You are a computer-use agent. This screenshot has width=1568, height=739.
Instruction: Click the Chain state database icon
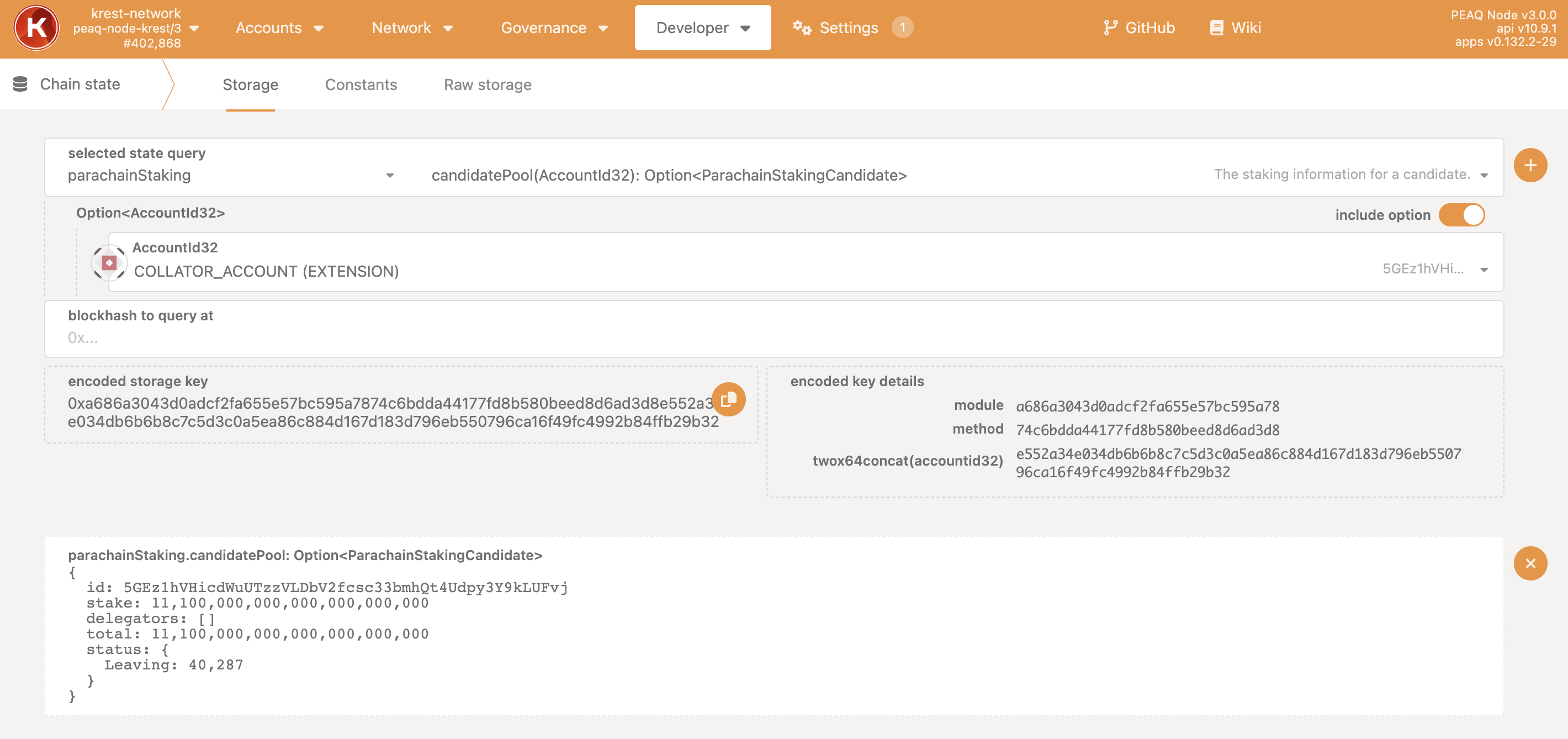(x=20, y=83)
